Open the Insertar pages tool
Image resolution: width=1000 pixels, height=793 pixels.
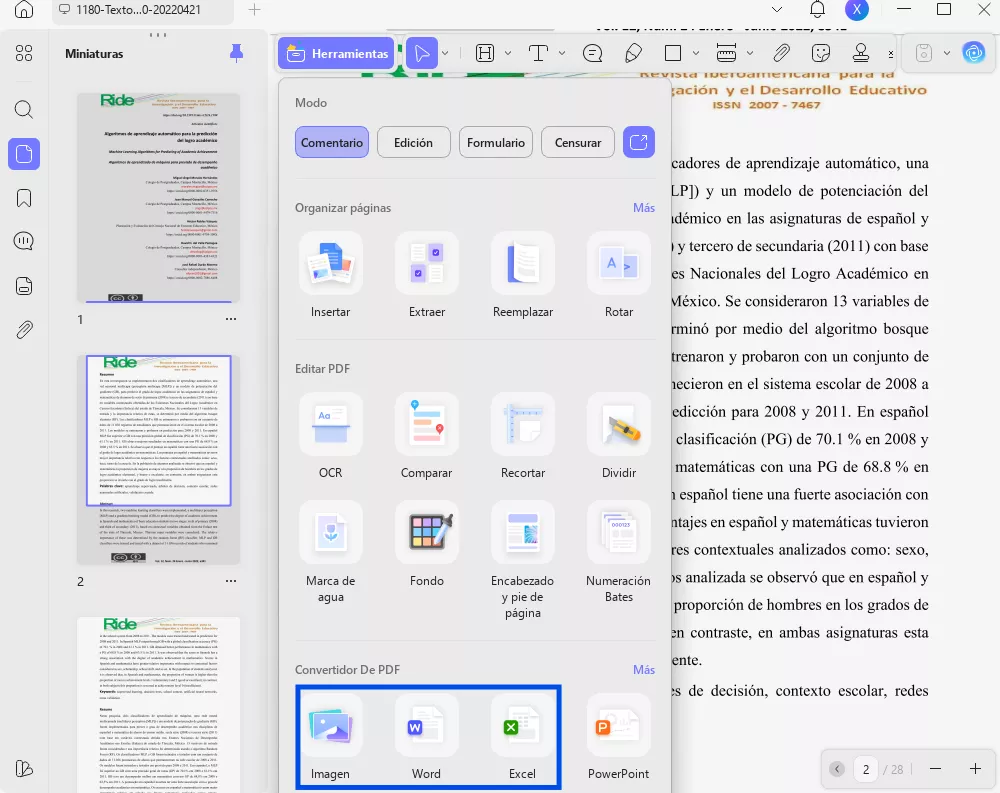pos(330,276)
